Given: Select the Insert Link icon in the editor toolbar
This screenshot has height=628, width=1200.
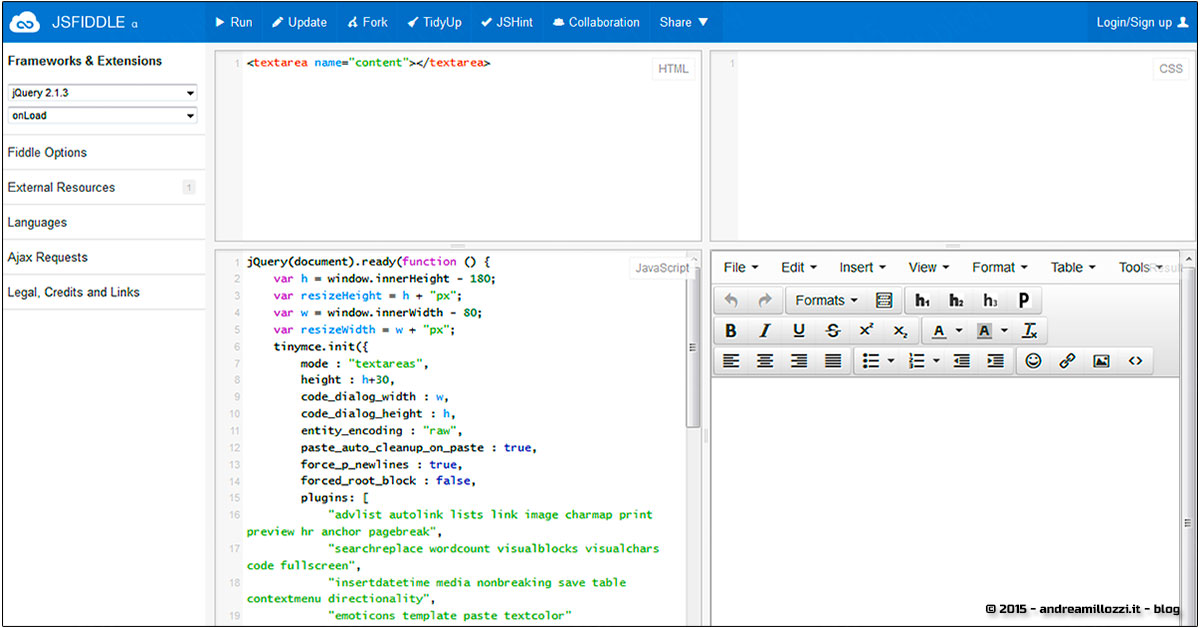Looking at the screenshot, I should [x=1067, y=361].
